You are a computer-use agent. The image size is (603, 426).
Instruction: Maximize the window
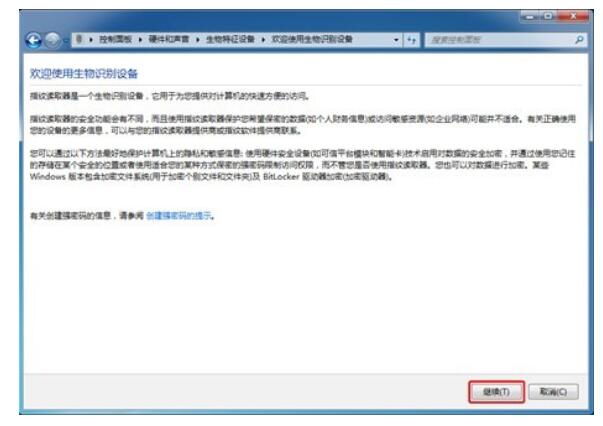[x=548, y=16]
